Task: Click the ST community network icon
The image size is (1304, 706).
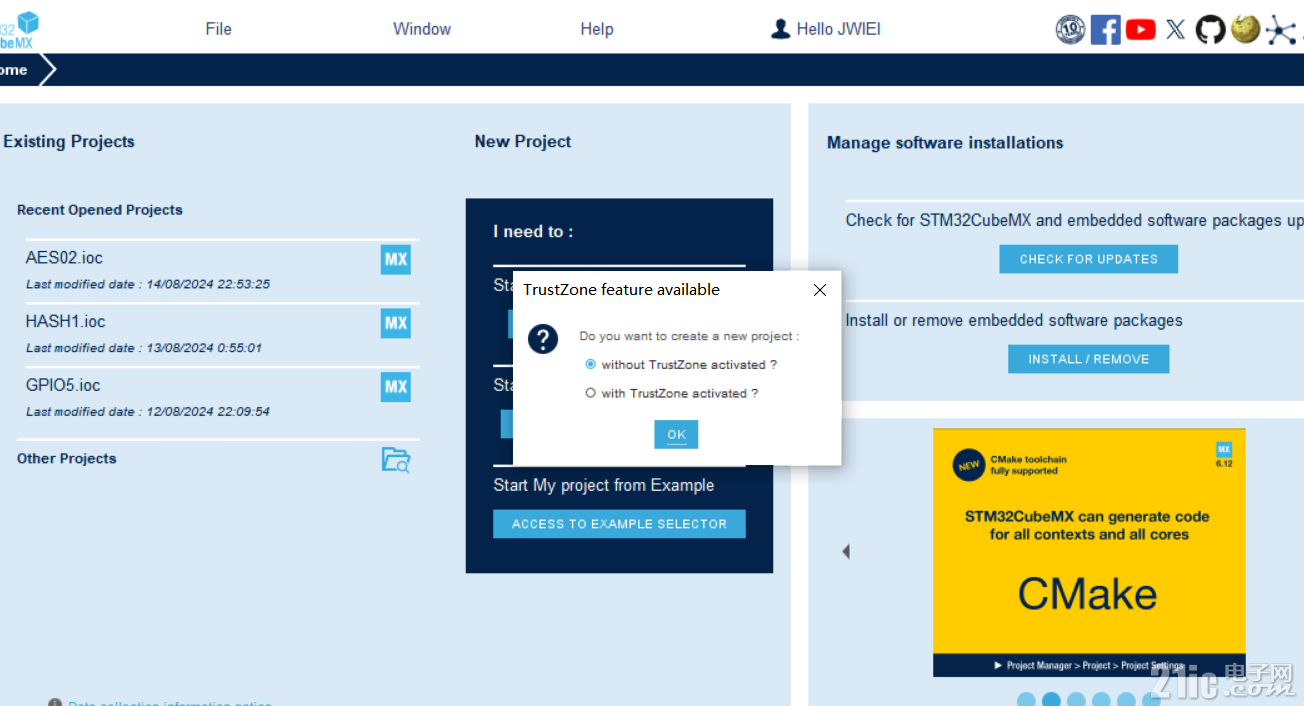Action: click(x=1280, y=30)
